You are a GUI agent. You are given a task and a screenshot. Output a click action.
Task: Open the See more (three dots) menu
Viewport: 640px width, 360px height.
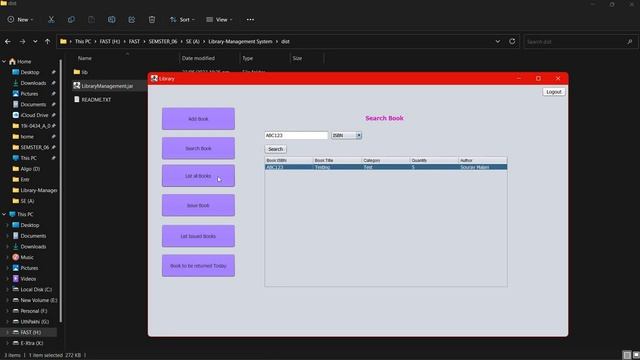point(250,19)
